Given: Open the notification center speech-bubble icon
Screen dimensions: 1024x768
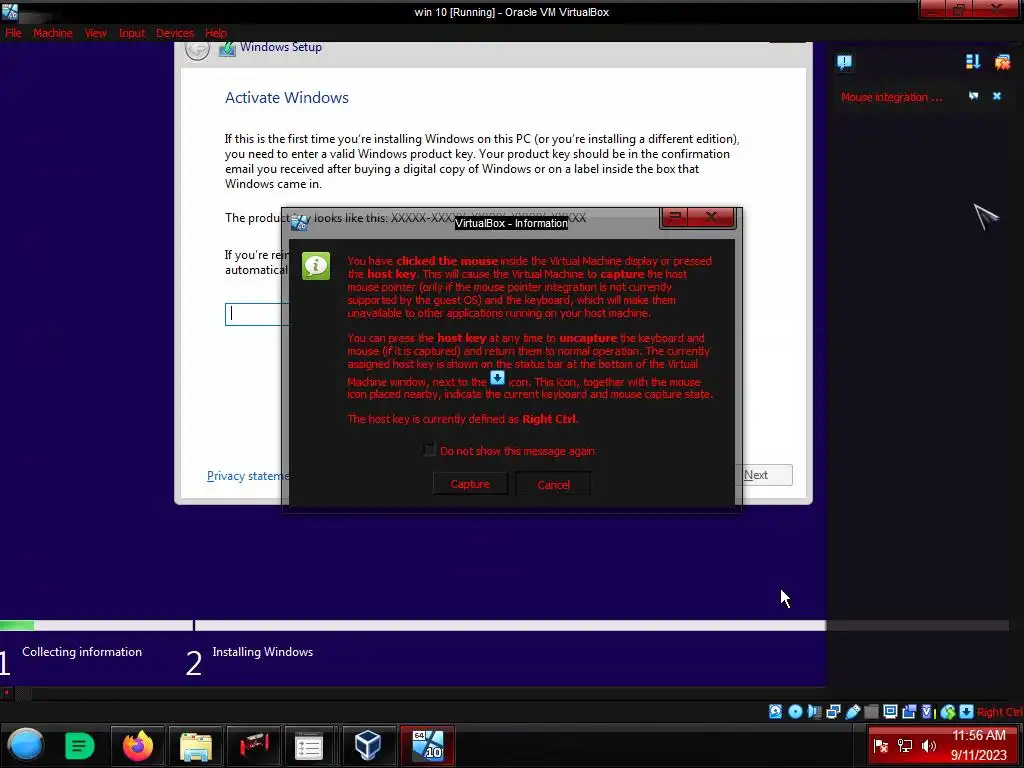Looking at the screenshot, I should click(x=844, y=62).
